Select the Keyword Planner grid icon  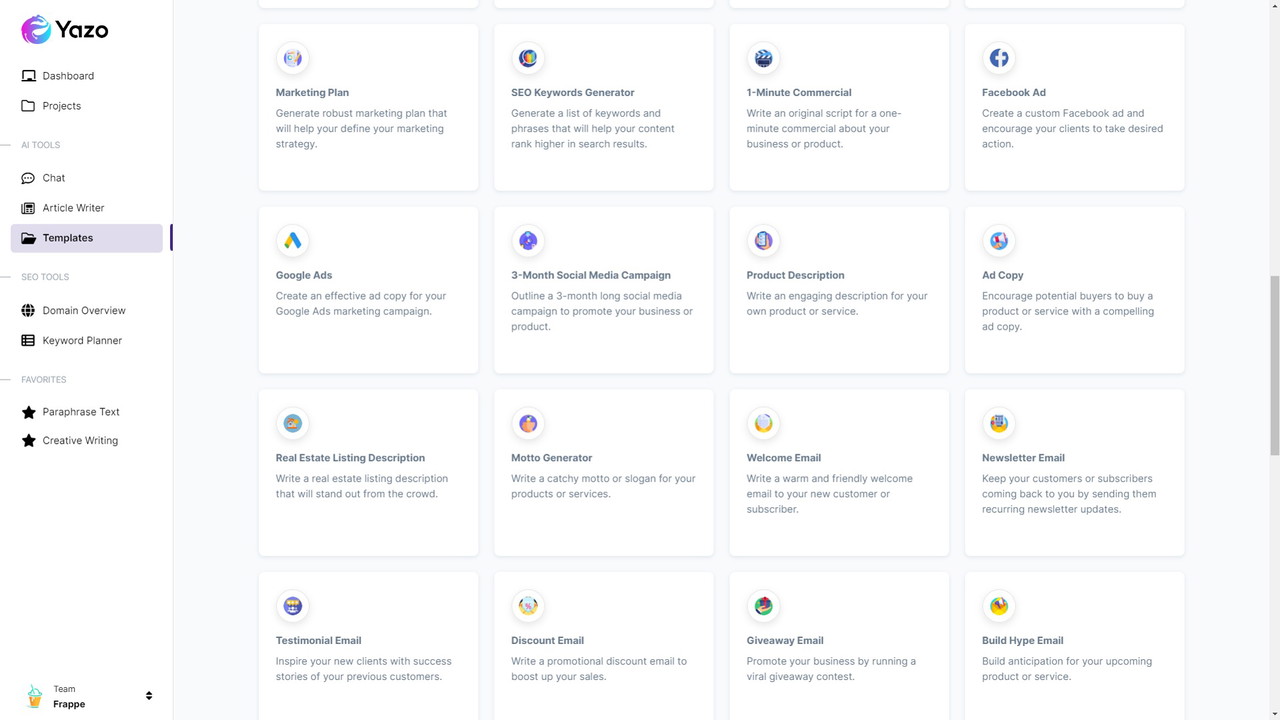pos(27,340)
